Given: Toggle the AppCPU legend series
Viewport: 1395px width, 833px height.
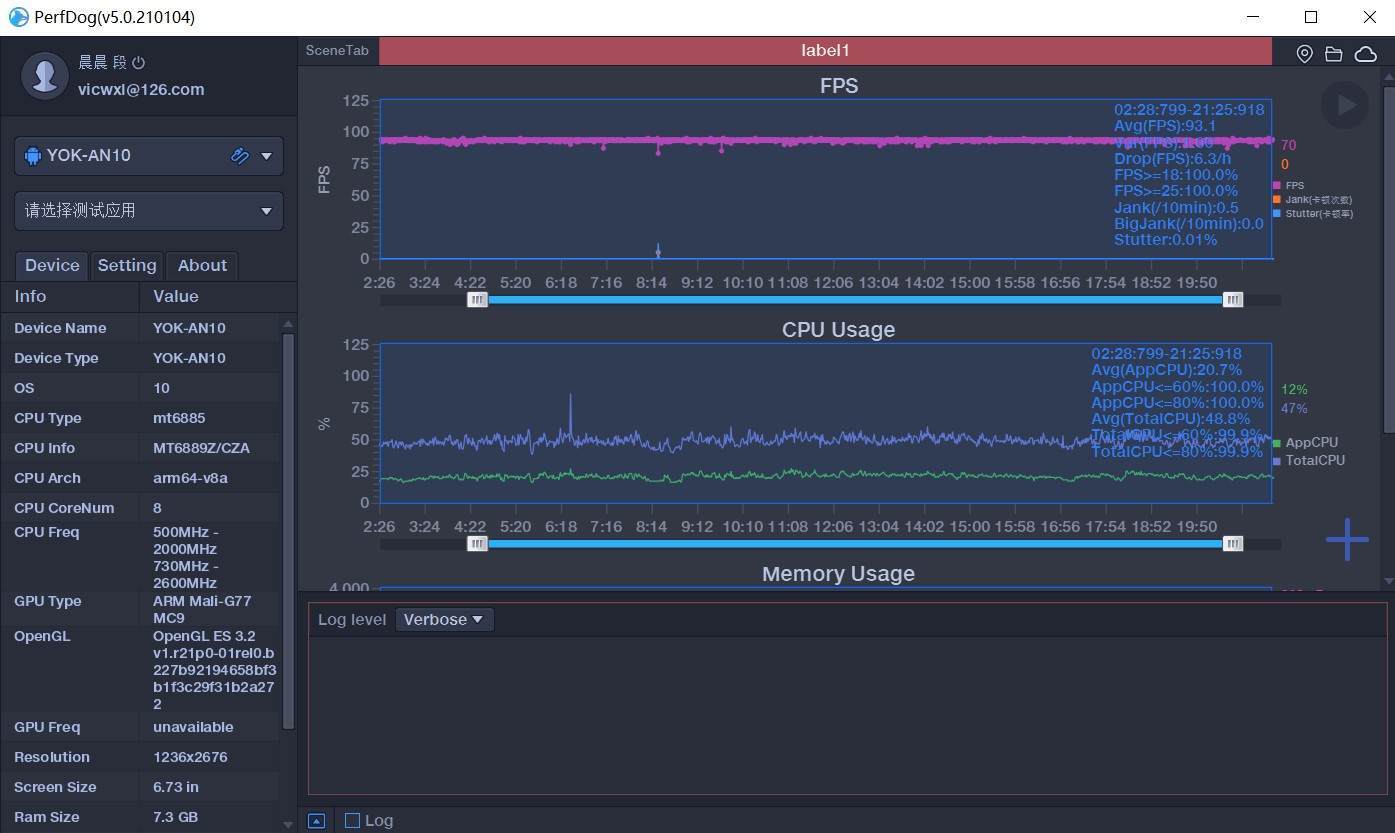Looking at the screenshot, I should (x=1305, y=443).
